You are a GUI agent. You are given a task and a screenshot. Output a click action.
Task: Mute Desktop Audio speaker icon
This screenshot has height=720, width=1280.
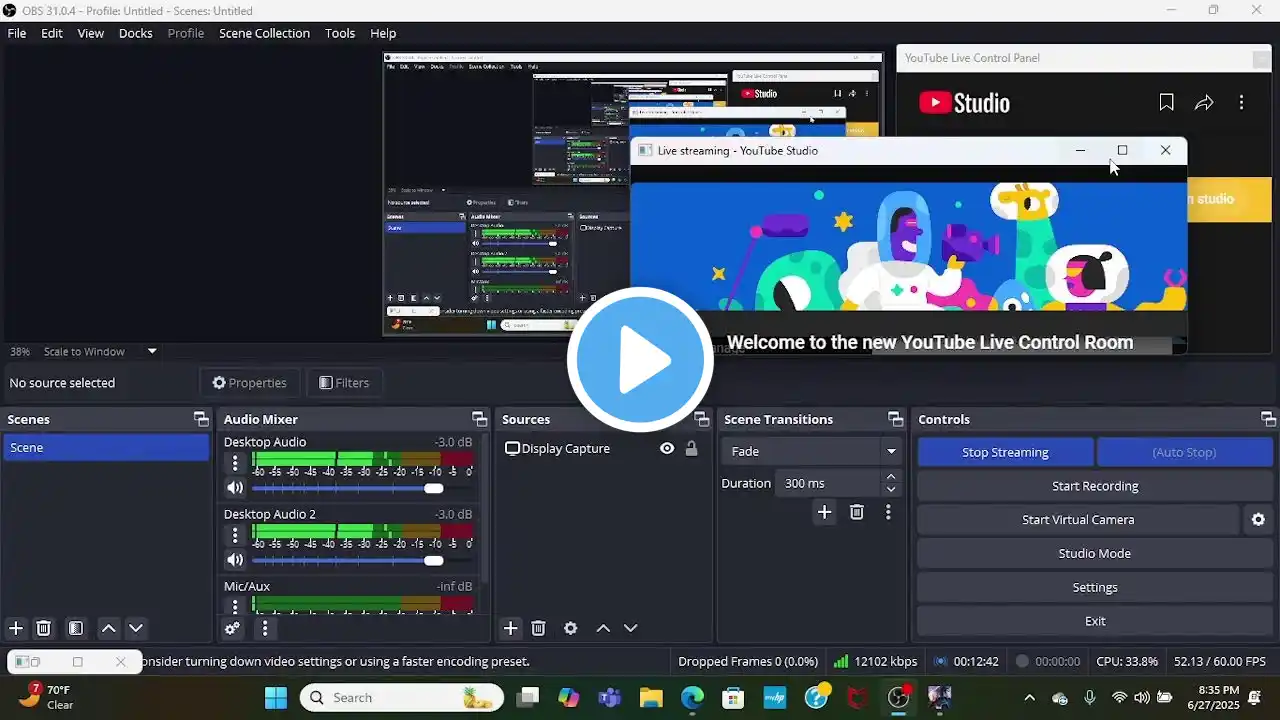pos(235,488)
